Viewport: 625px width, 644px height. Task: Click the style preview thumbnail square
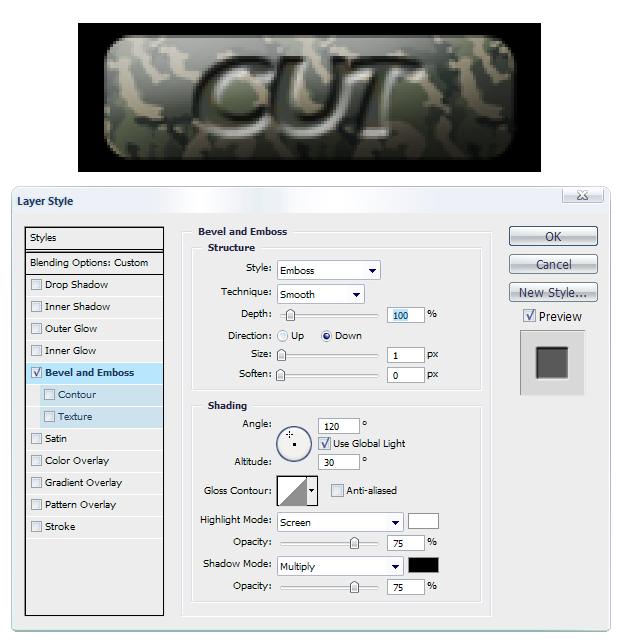click(x=552, y=363)
